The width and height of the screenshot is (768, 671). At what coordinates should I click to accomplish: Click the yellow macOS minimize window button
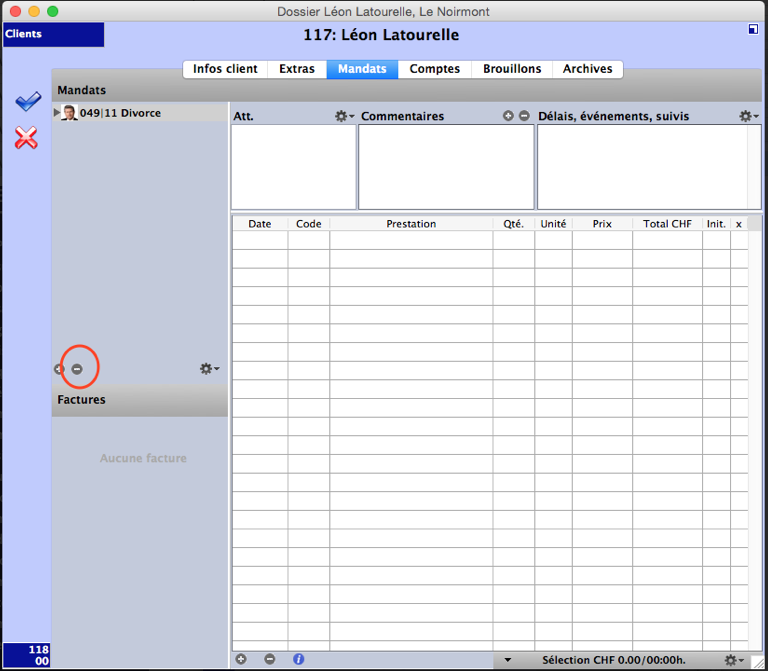(34, 11)
